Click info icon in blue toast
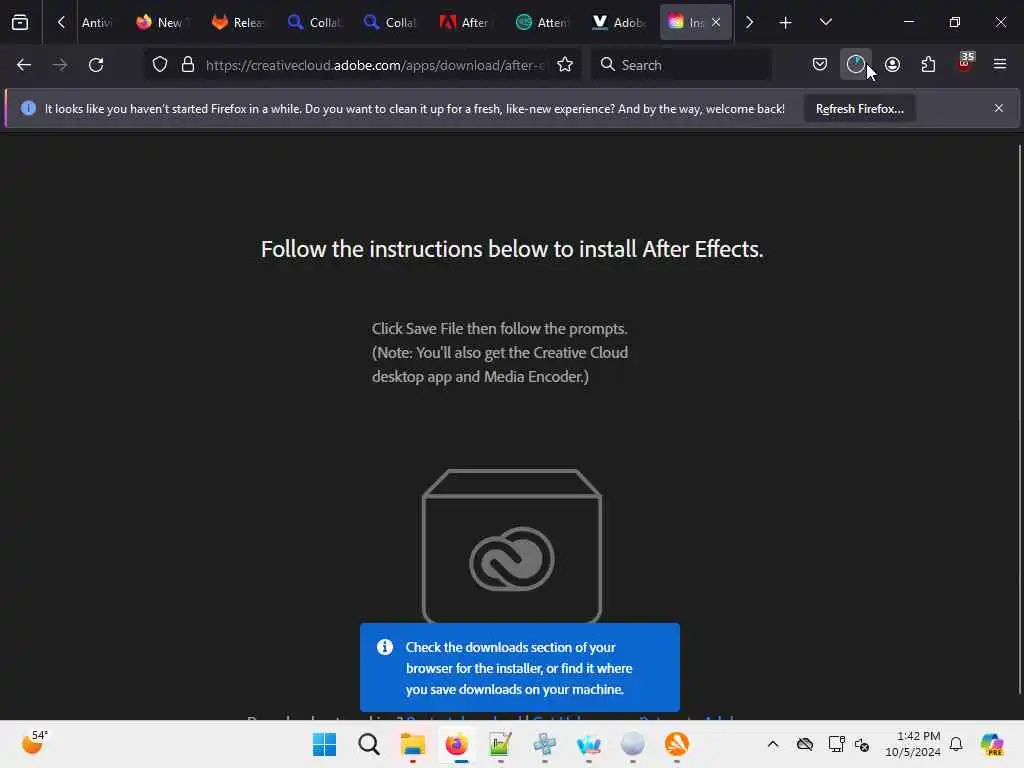The height and width of the screenshot is (768, 1024). click(x=385, y=647)
